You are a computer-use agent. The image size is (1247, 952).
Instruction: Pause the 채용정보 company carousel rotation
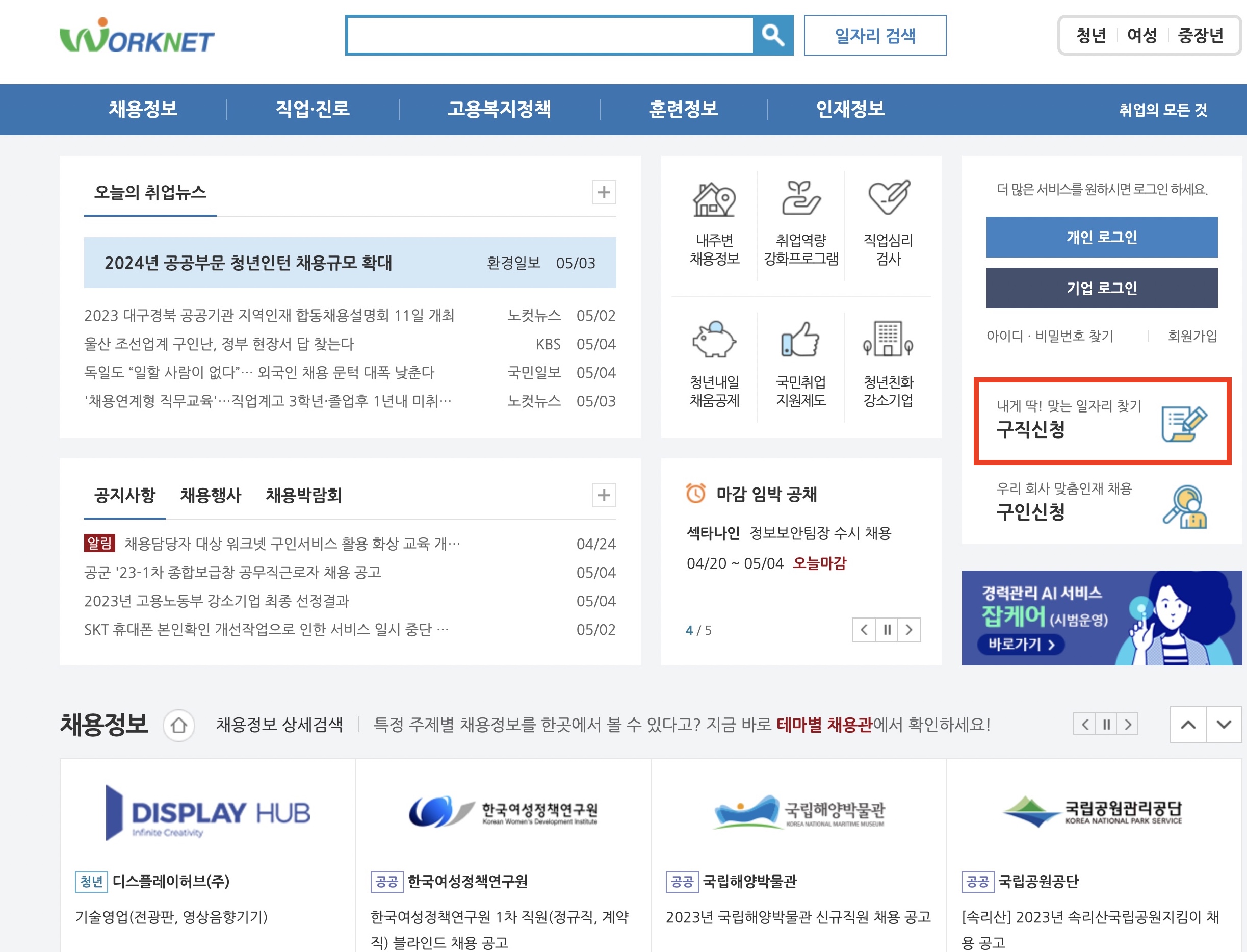pyautogui.click(x=1106, y=724)
